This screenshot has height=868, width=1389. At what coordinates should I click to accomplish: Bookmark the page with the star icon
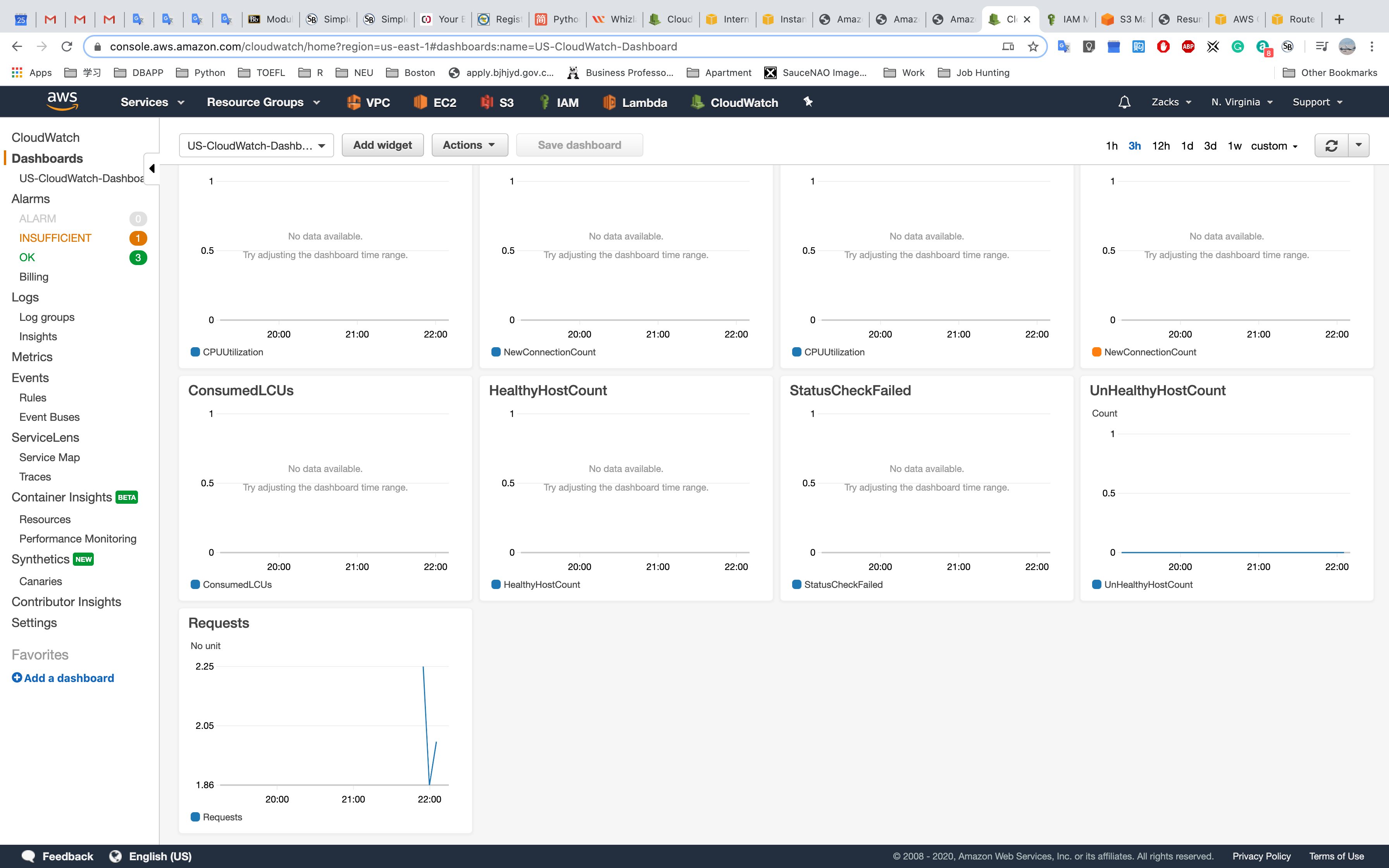1033,46
